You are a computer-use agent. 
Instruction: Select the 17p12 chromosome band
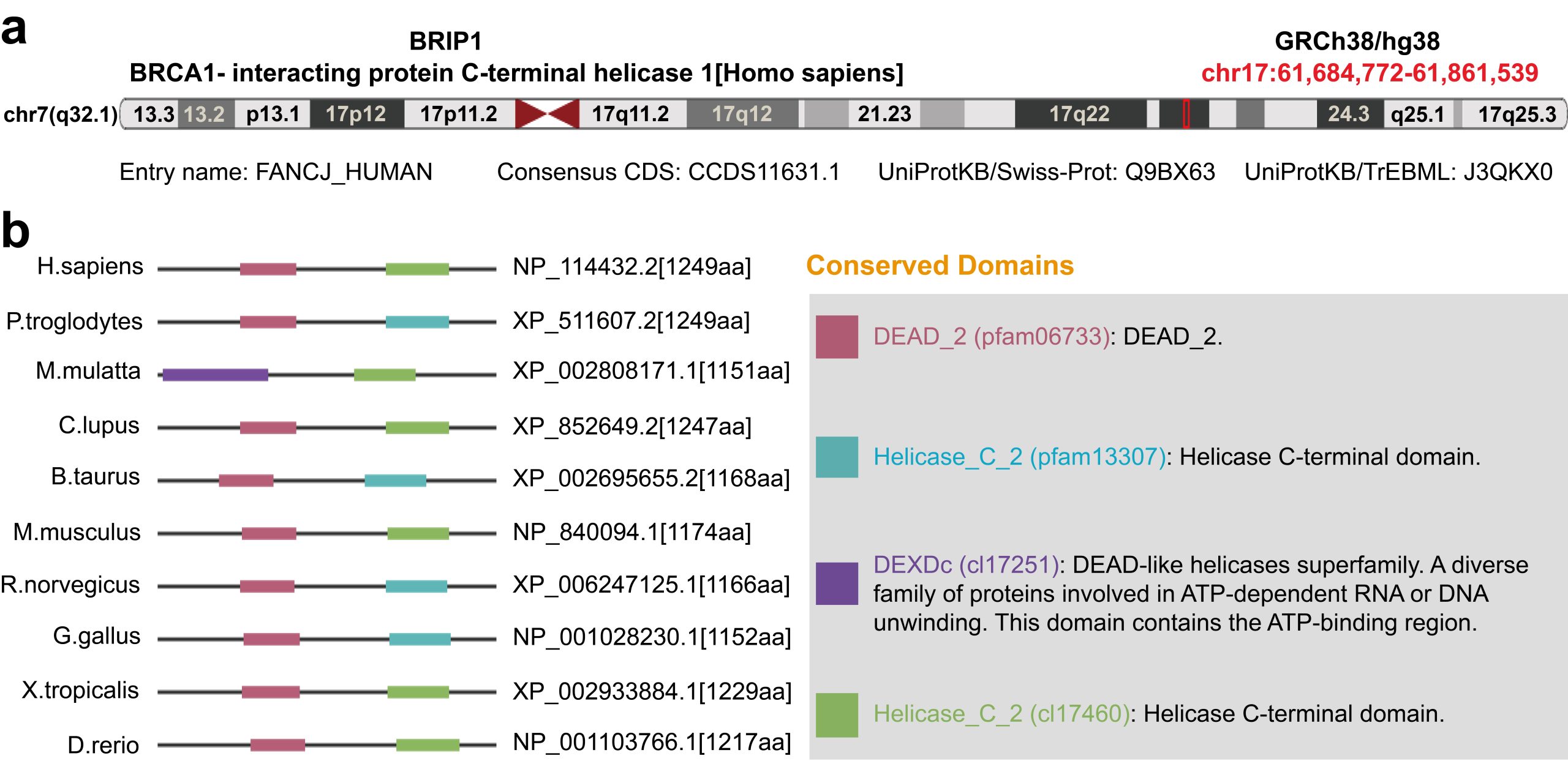[356, 114]
